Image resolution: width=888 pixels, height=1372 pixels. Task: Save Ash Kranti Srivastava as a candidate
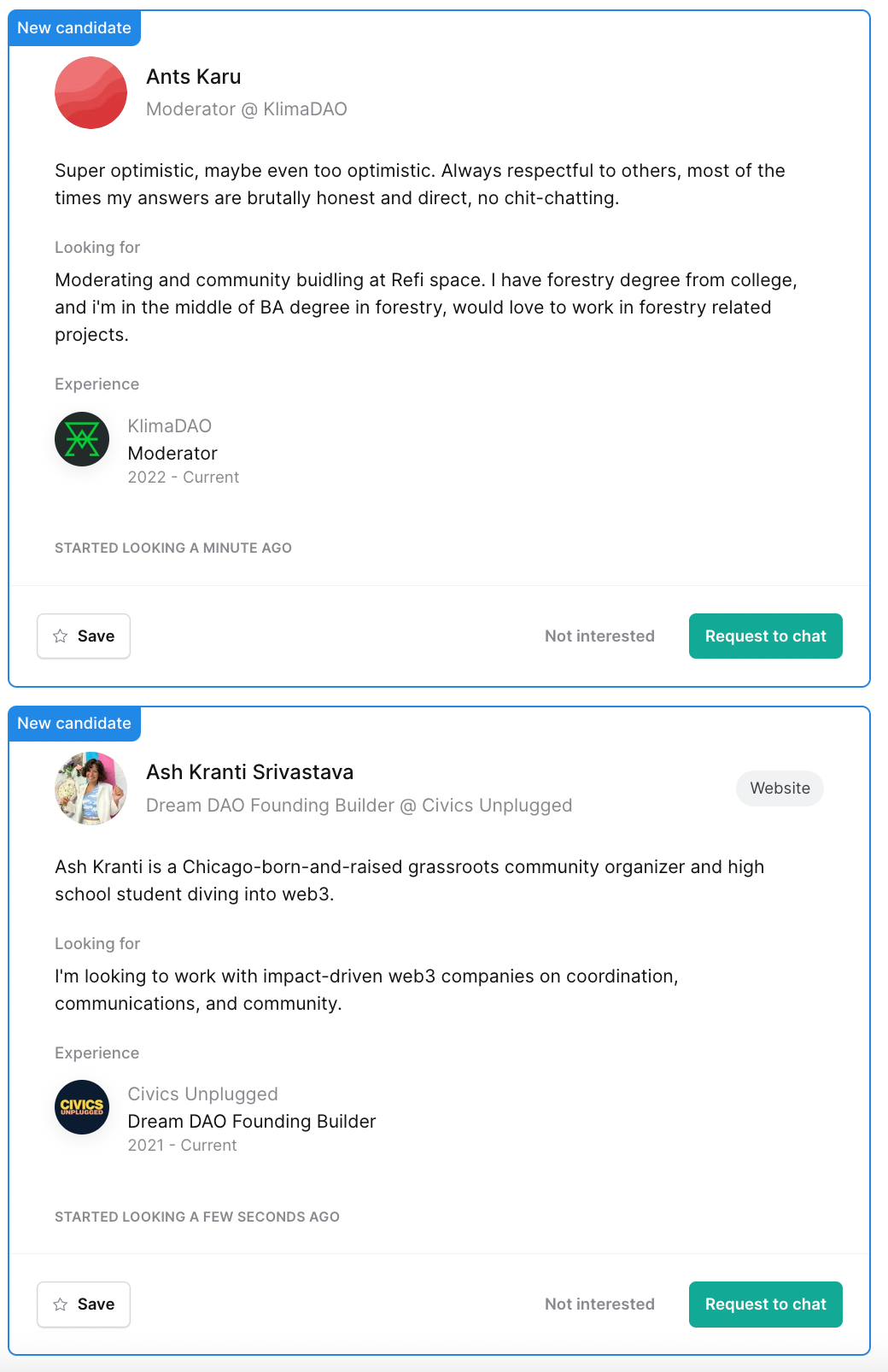pyautogui.click(x=84, y=1304)
